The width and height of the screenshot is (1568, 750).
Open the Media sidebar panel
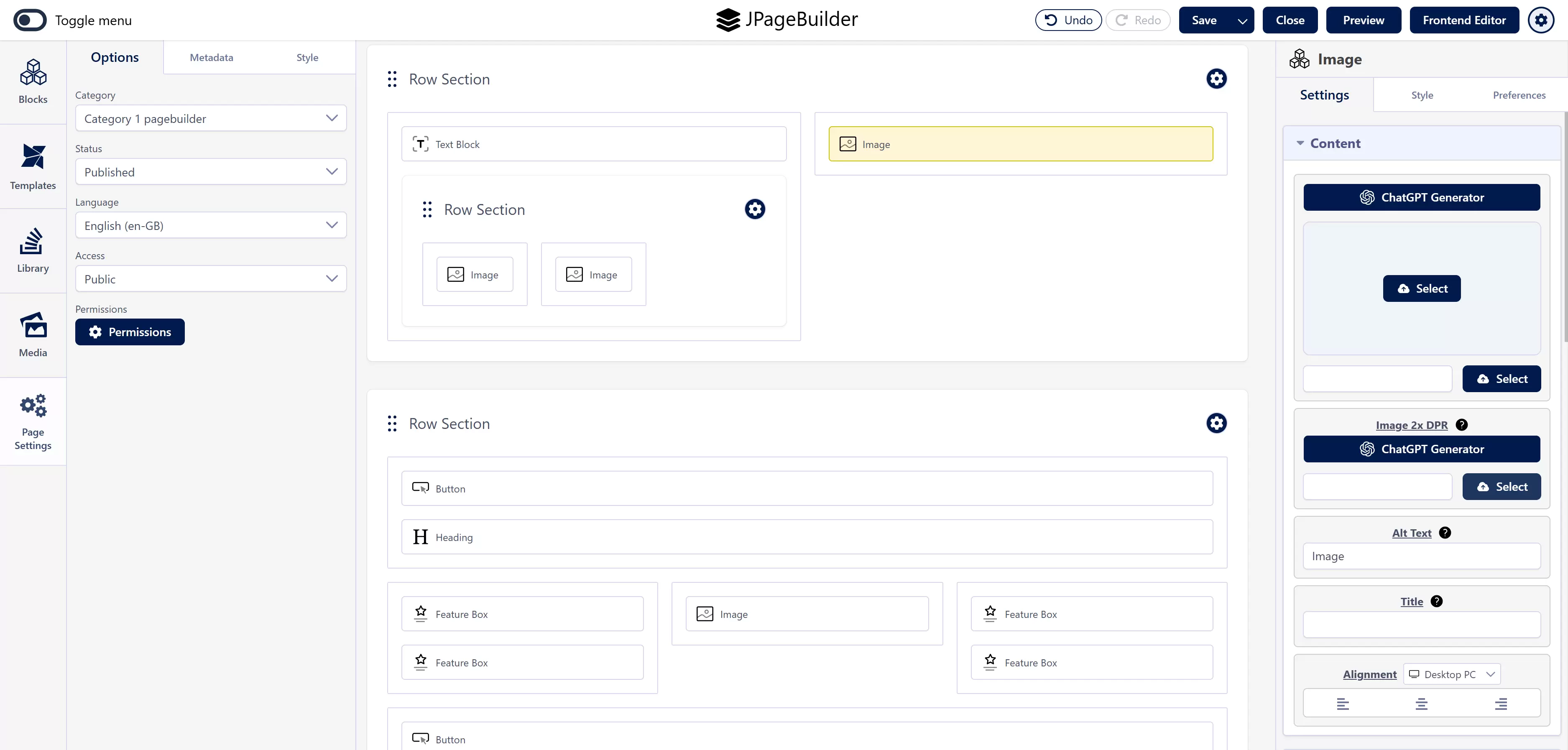point(33,335)
